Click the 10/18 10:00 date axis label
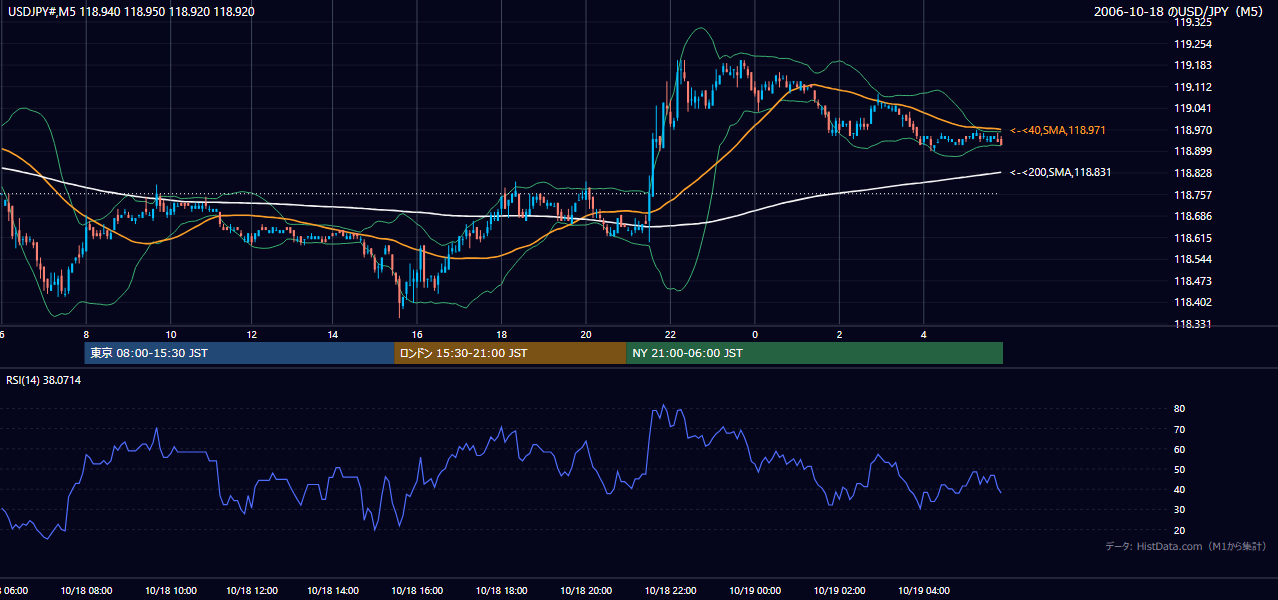 coord(170,591)
